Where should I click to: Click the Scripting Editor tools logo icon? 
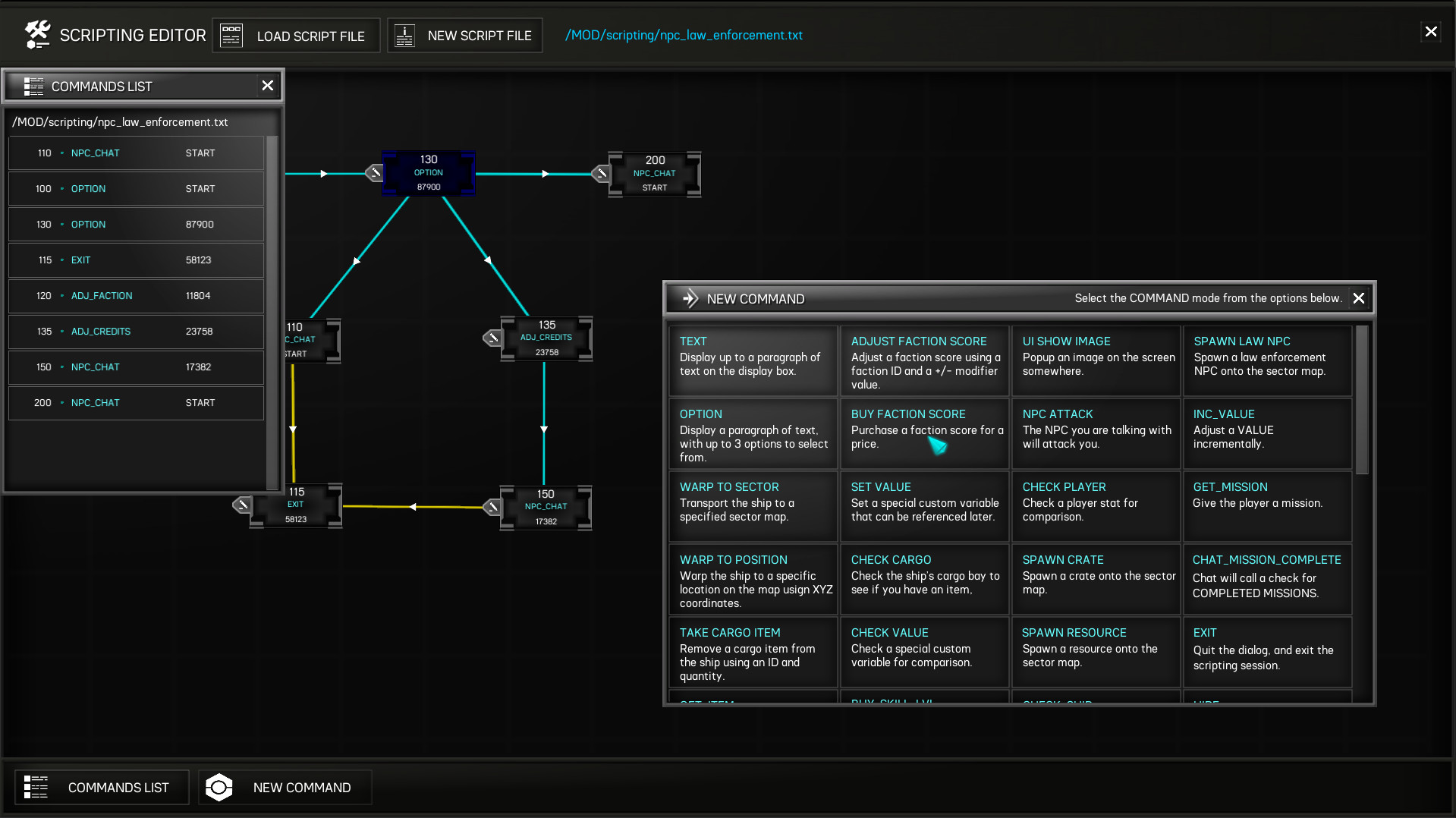36,33
